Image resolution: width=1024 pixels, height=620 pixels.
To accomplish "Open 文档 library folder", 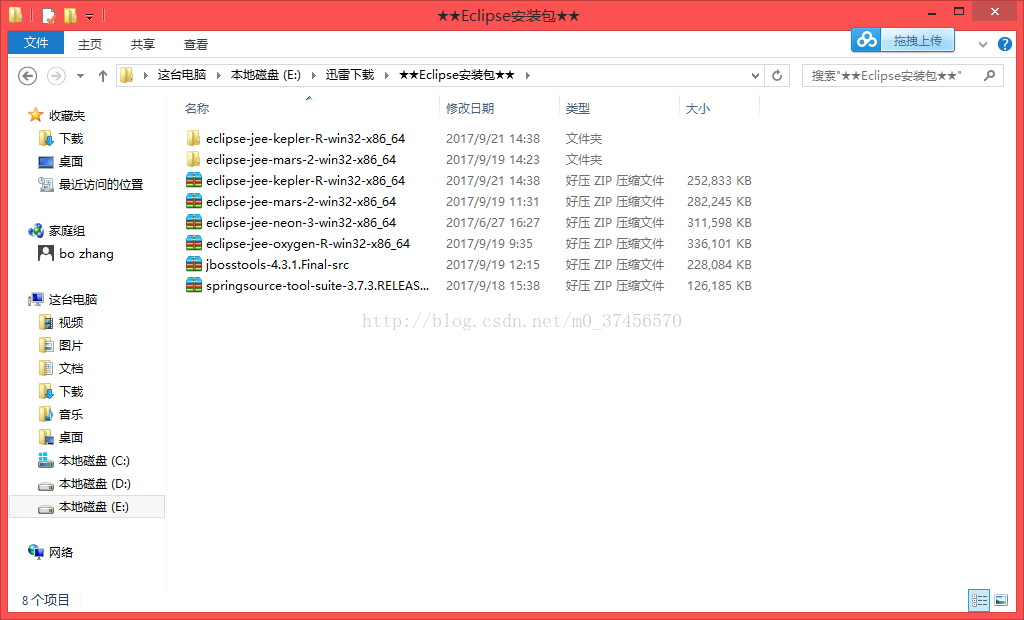I will coord(71,368).
